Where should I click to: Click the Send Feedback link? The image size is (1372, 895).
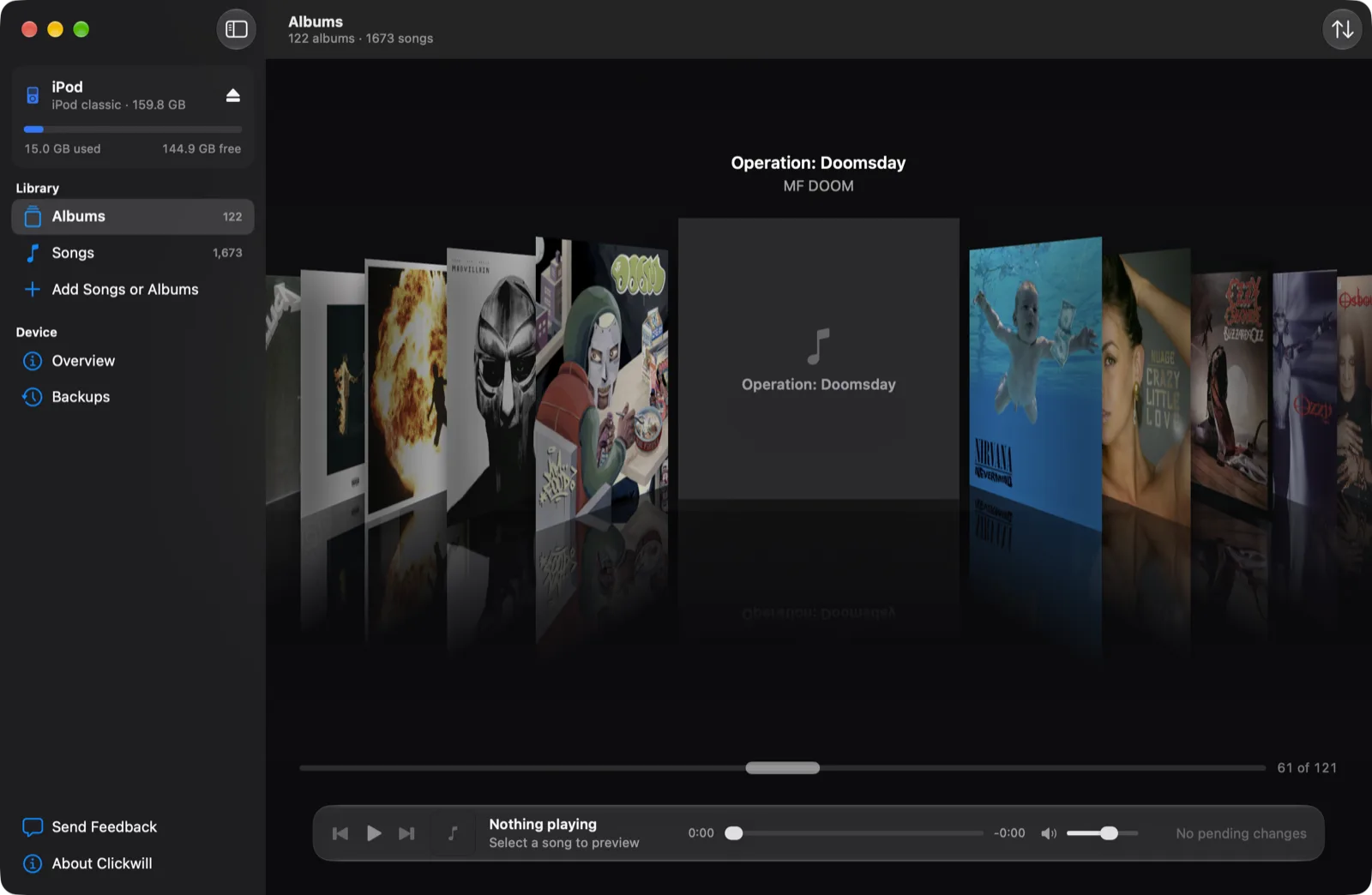(90, 827)
